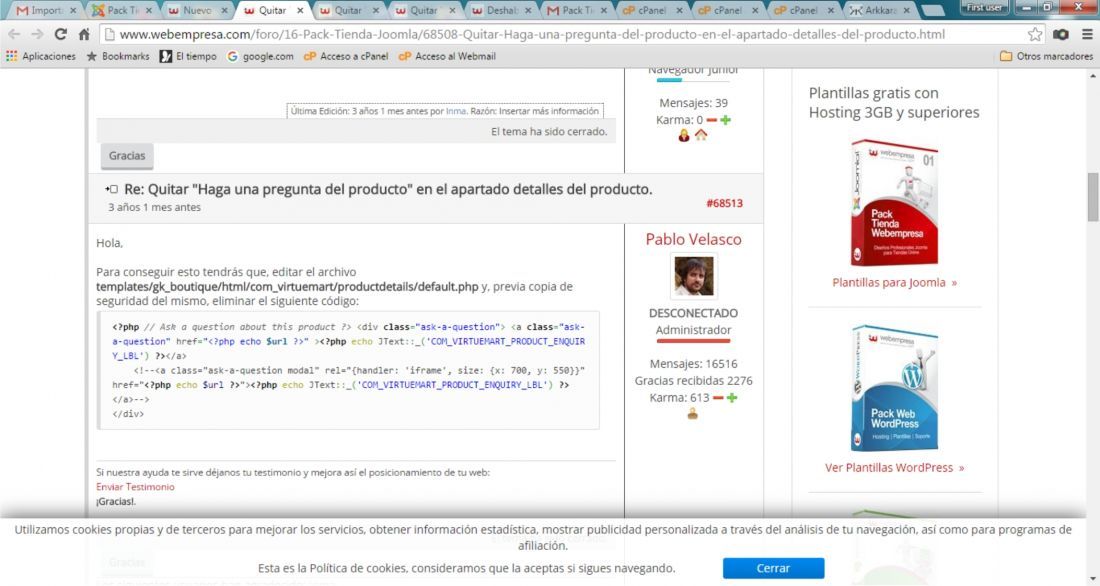Screen dimensions: 1100x586
Task: Open the El tiempo bookmark
Action: pyautogui.click(x=188, y=56)
